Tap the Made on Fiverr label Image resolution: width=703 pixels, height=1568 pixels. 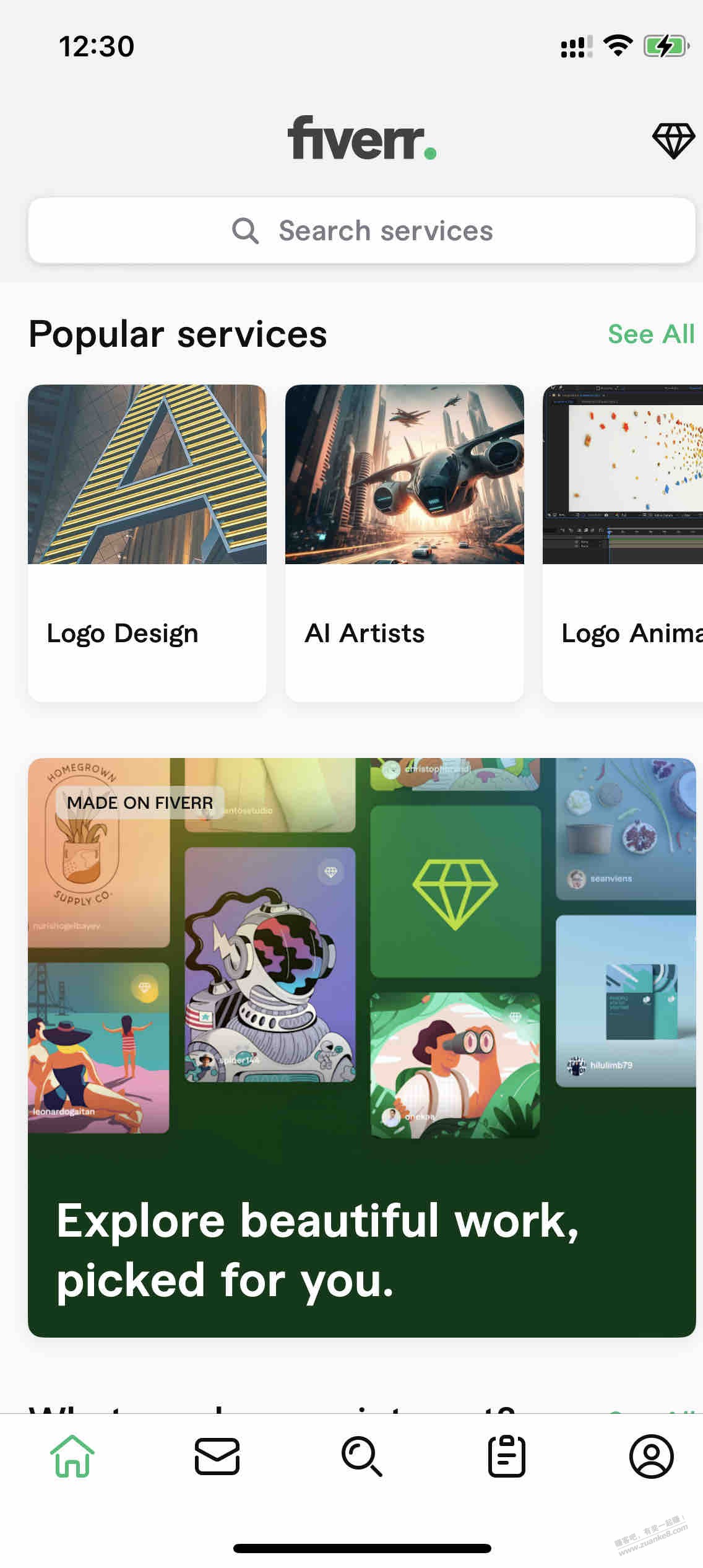pos(140,803)
